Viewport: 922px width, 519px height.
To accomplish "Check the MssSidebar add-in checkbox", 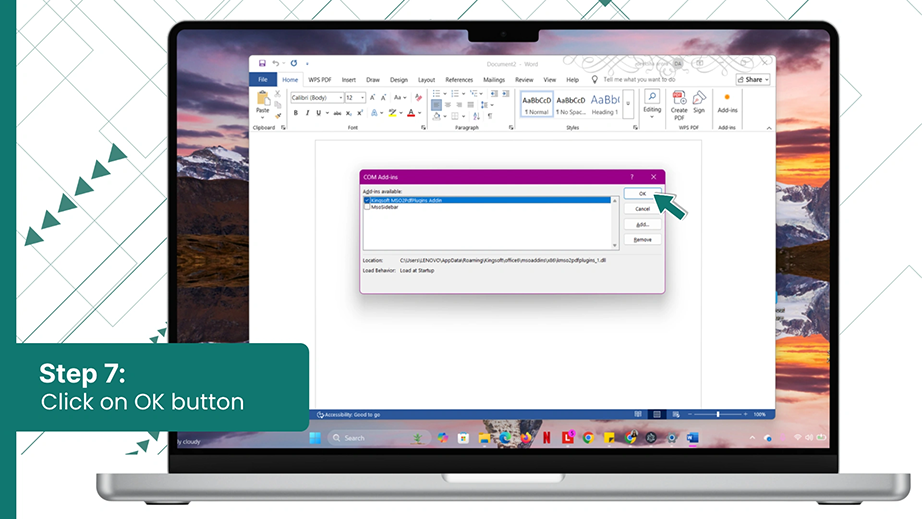I will click(367, 207).
